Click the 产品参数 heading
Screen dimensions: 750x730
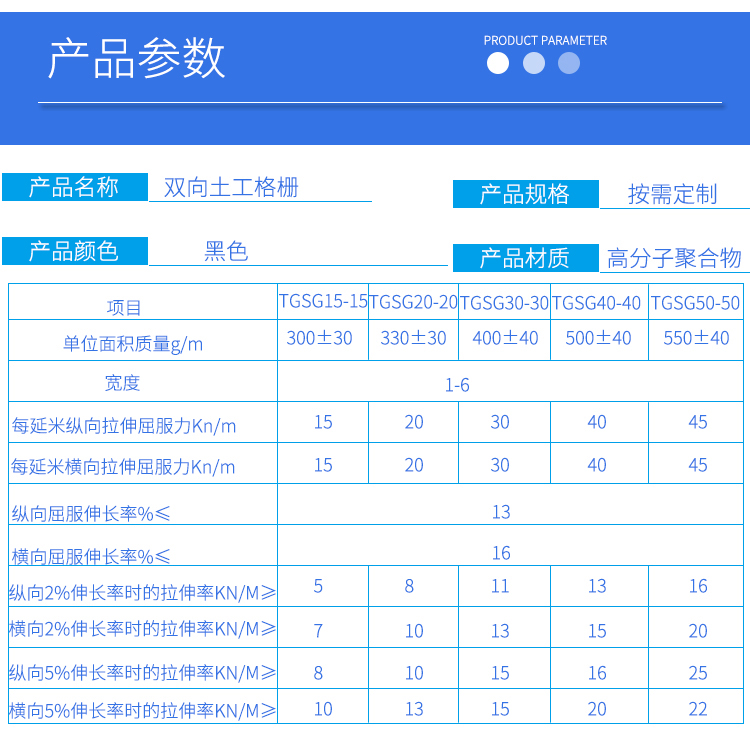pyautogui.click(x=136, y=58)
